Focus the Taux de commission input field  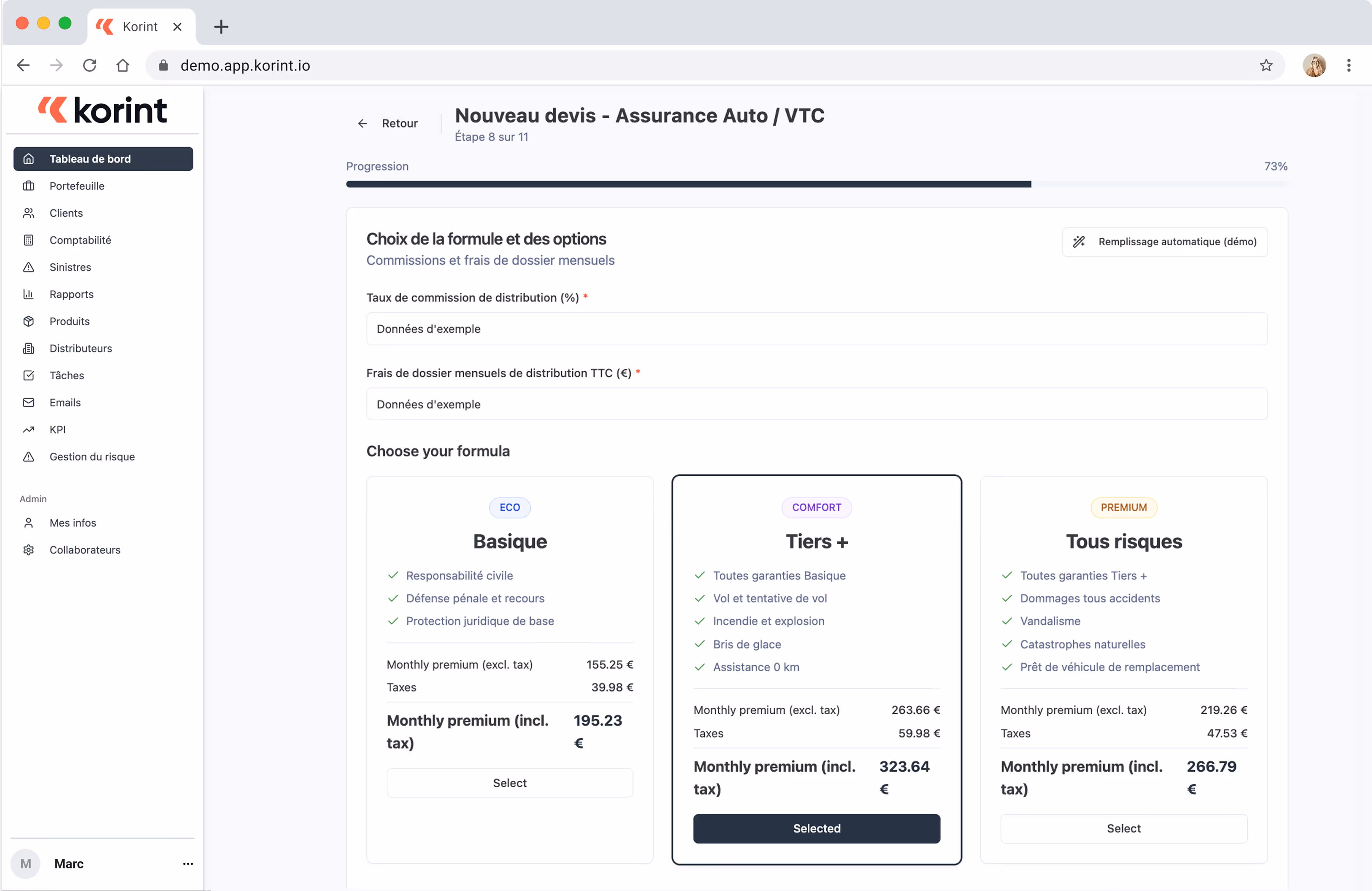(x=816, y=328)
